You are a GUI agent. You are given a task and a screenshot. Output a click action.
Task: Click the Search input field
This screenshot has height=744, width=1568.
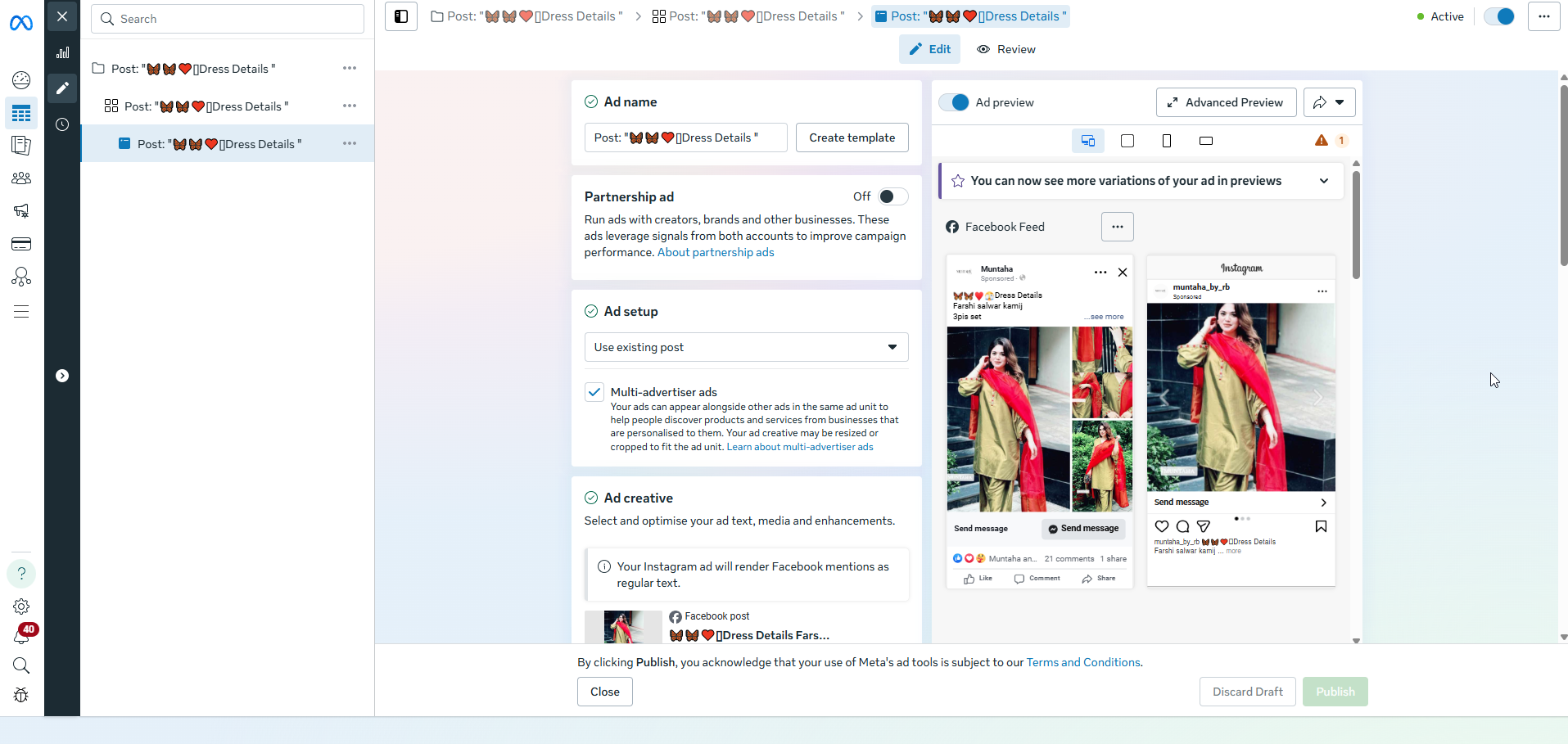(228, 19)
